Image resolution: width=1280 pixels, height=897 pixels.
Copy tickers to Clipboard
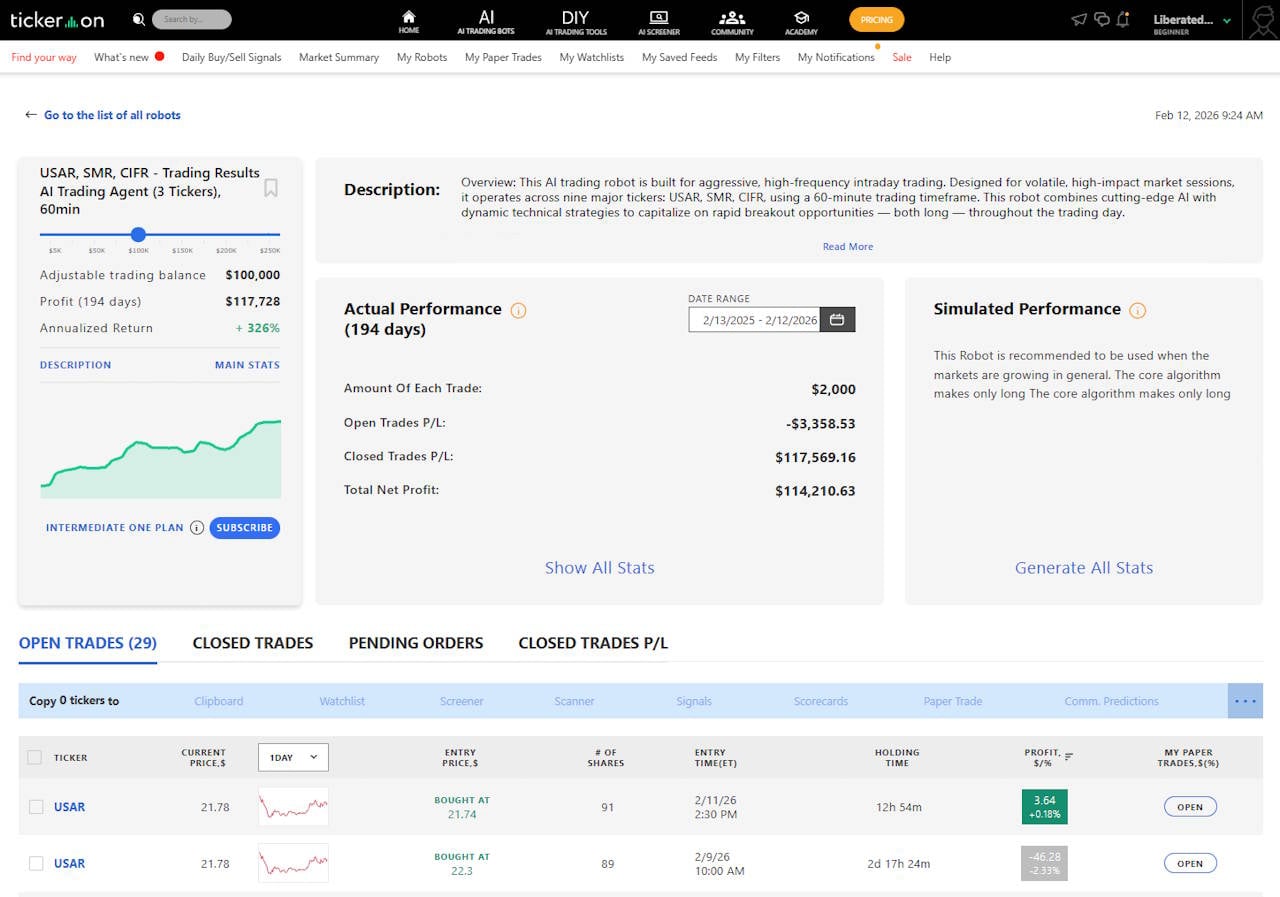tap(219, 701)
